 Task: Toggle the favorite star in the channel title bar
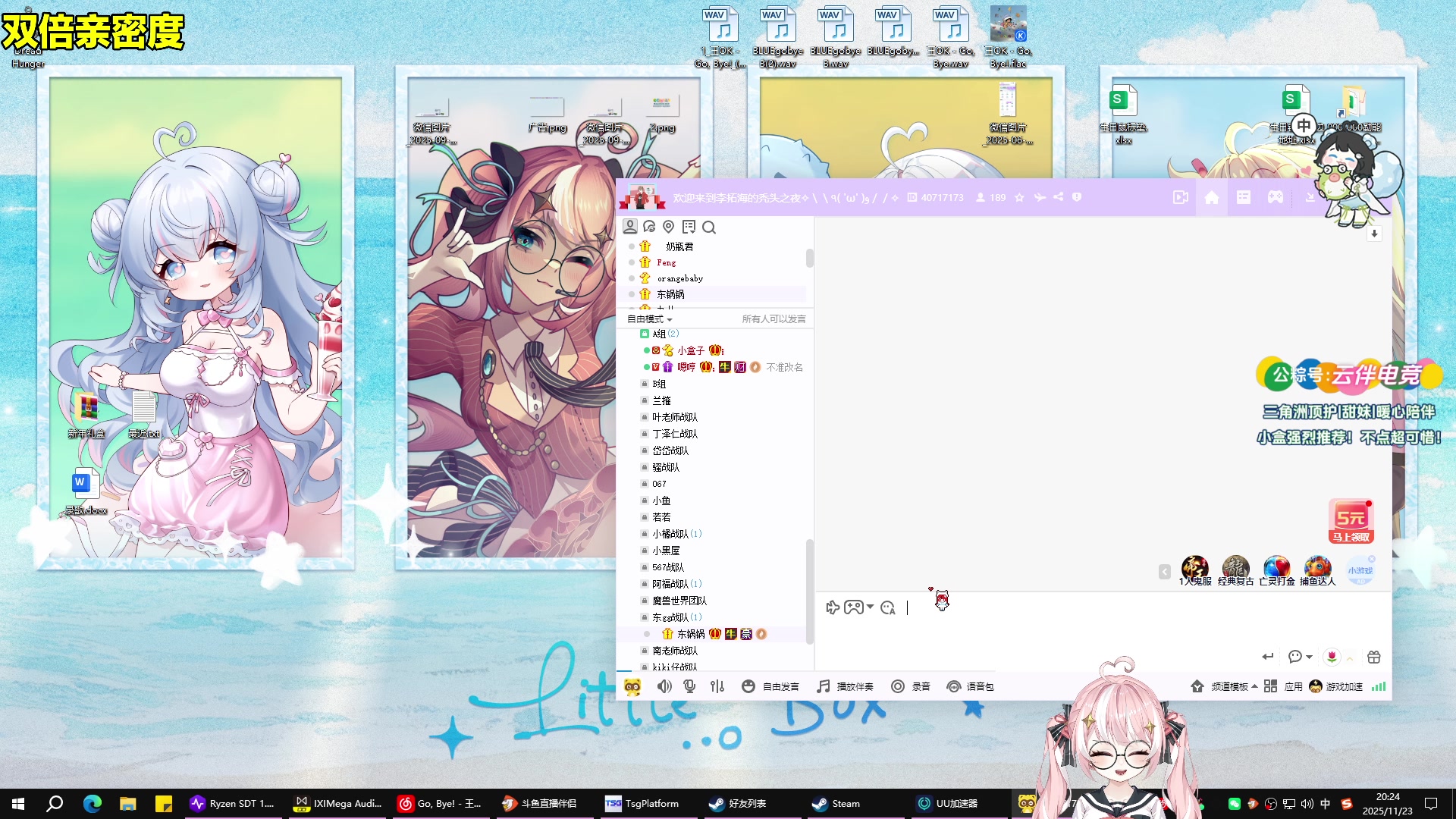(x=1019, y=197)
